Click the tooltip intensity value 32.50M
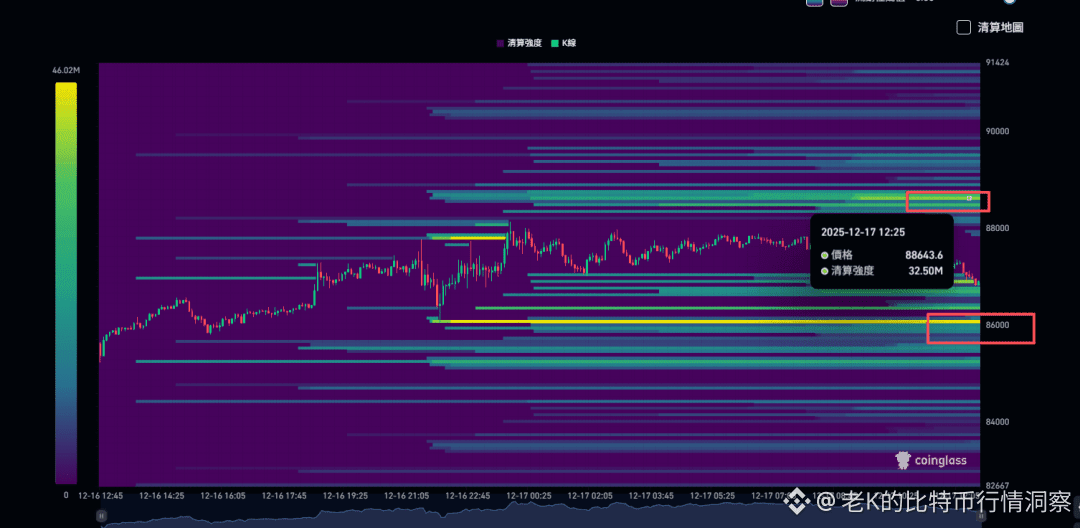The image size is (1080, 528). click(926, 271)
